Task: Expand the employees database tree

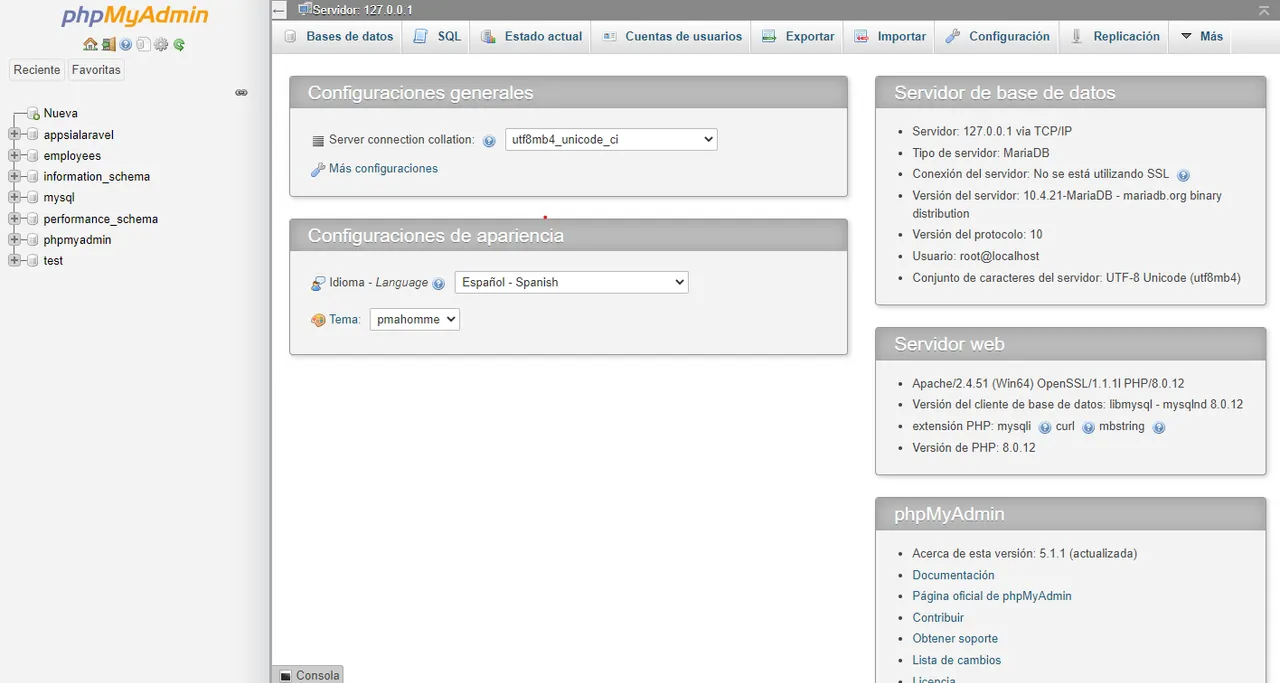Action: (x=14, y=156)
